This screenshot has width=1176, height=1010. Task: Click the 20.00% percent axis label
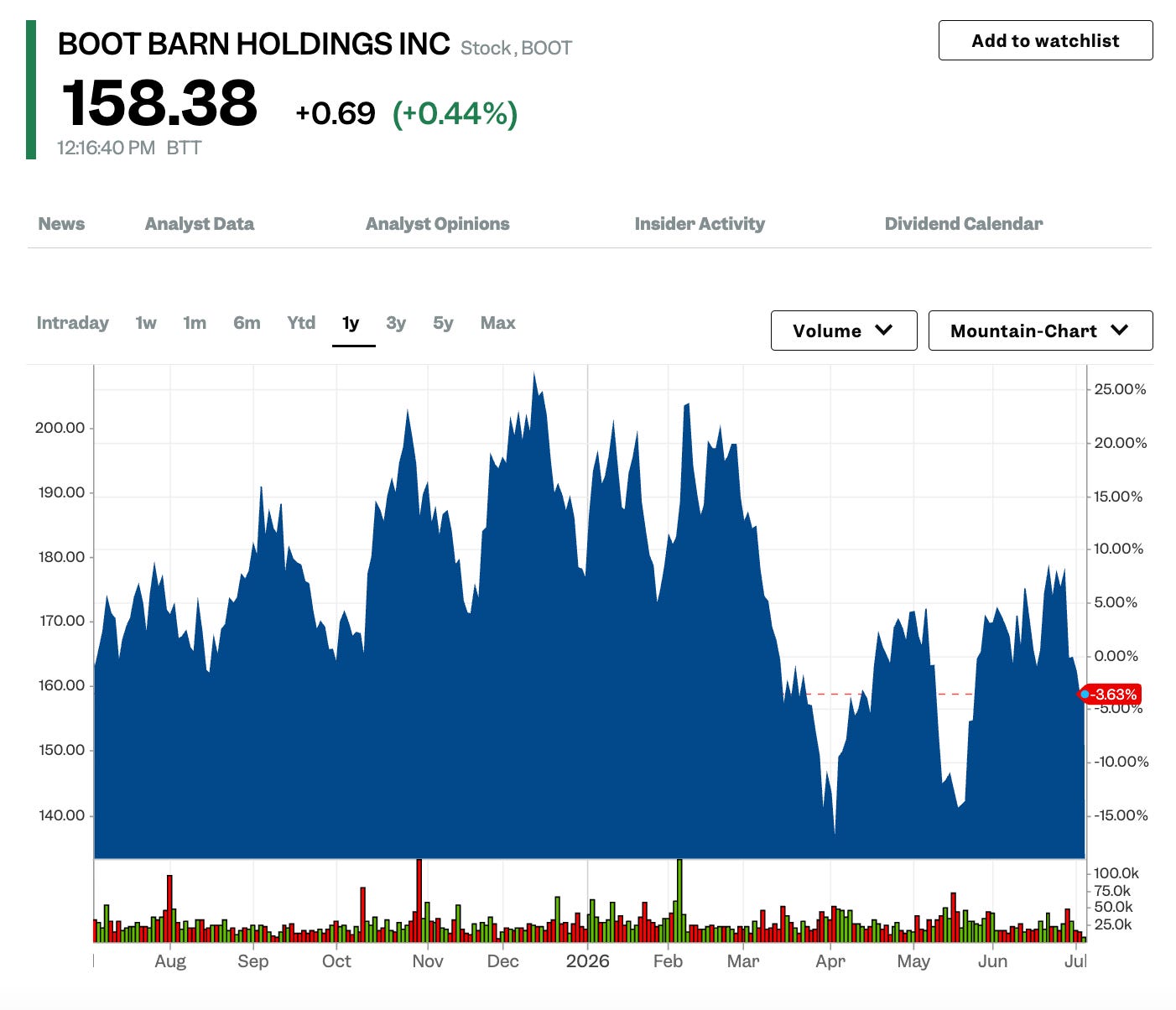[1121, 443]
